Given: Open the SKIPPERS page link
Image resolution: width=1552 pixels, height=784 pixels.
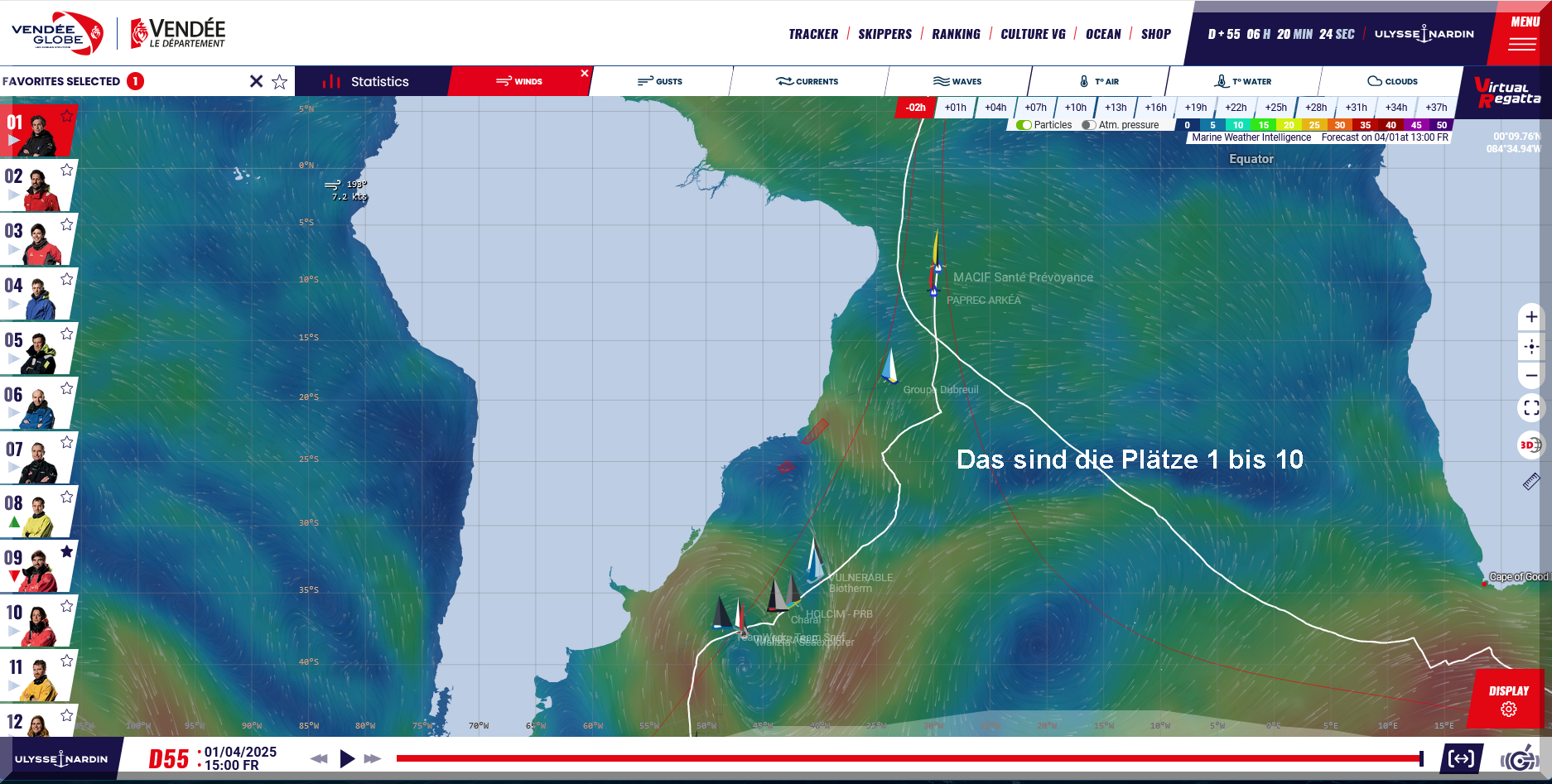Looking at the screenshot, I should tap(884, 34).
